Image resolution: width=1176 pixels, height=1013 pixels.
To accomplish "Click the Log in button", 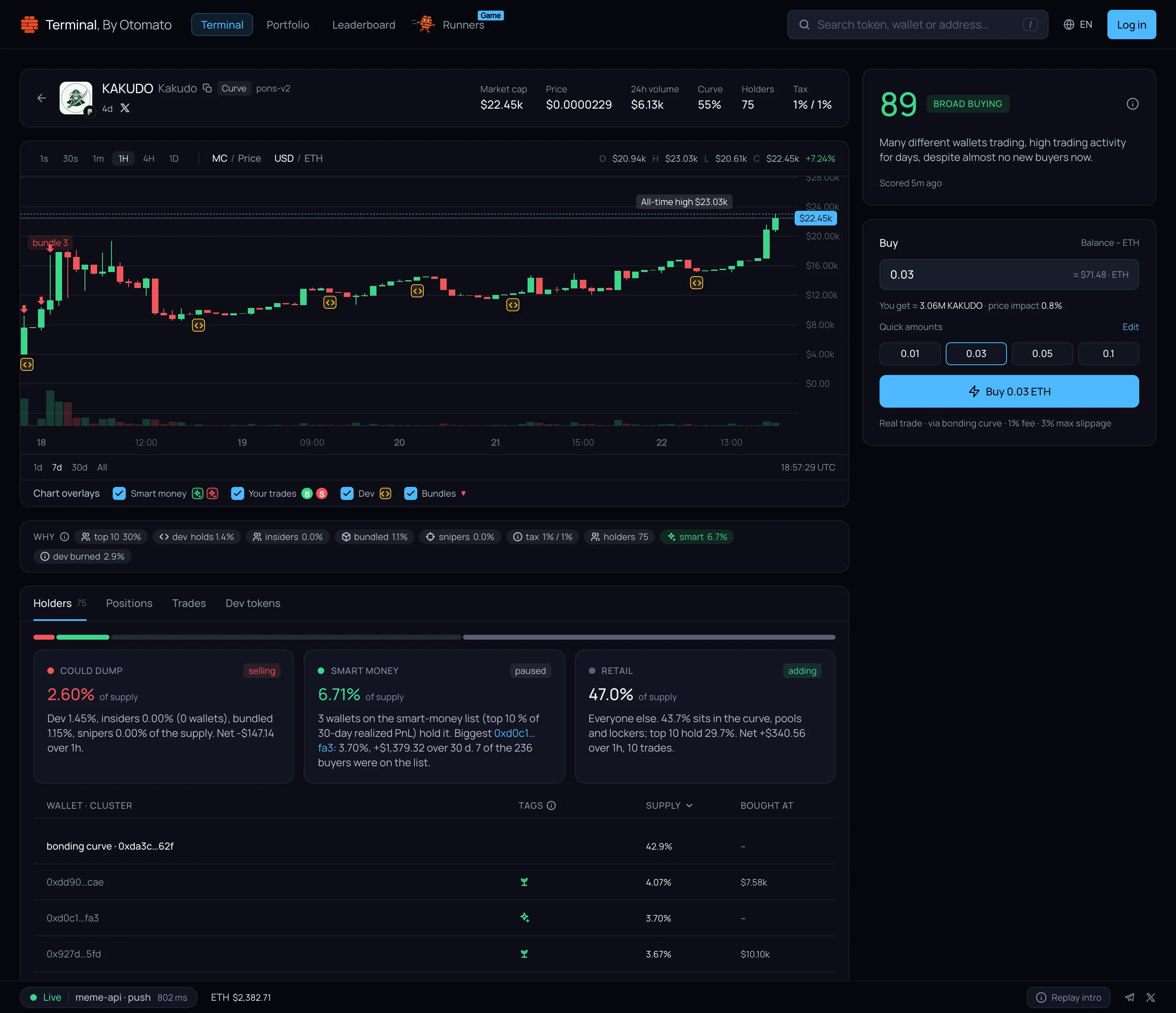I will pyautogui.click(x=1131, y=25).
